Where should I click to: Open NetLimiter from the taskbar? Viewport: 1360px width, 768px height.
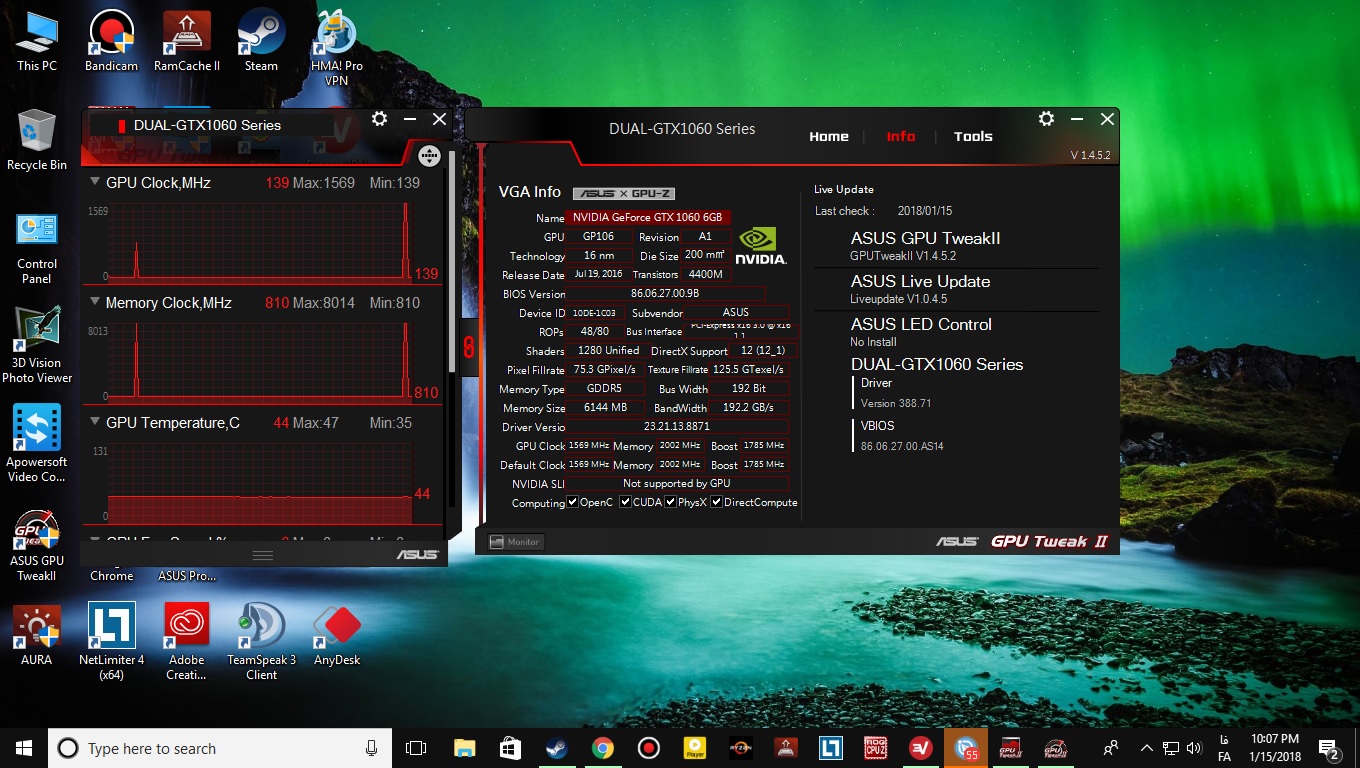click(830, 748)
